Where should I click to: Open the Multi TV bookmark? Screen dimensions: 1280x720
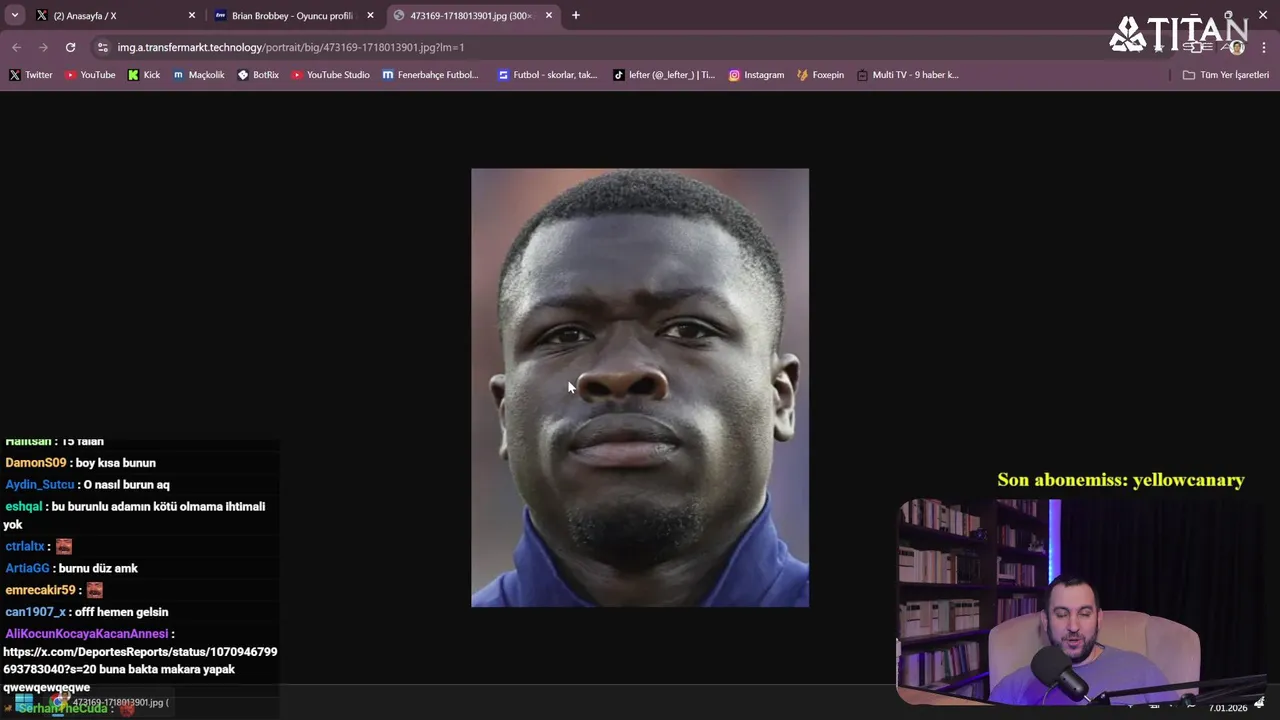click(x=908, y=75)
